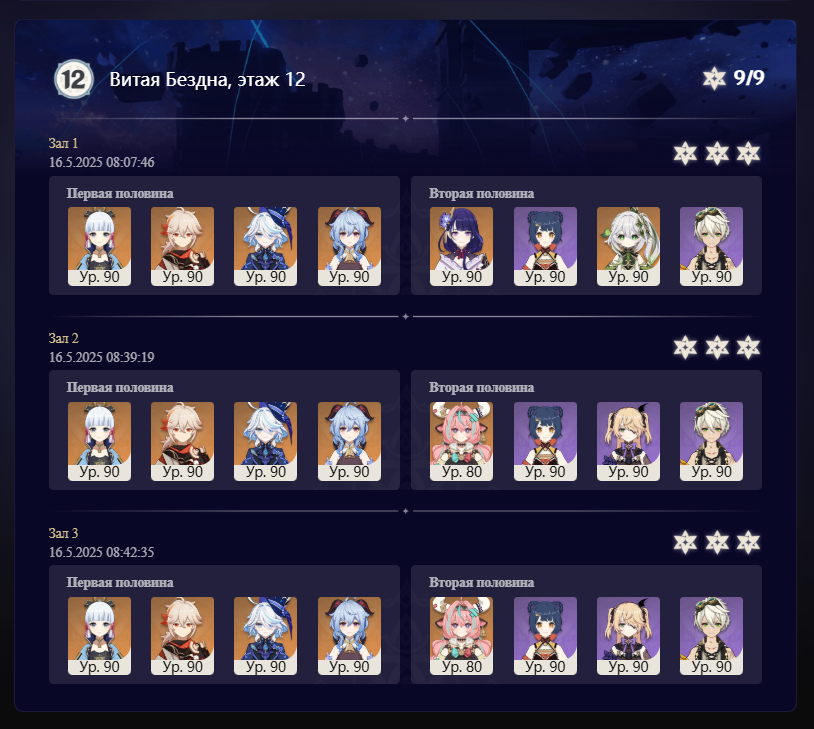This screenshot has height=729, width=814.
Task: Select Ayaka's portrait in Зал 1 first half
Action: tap(99, 246)
